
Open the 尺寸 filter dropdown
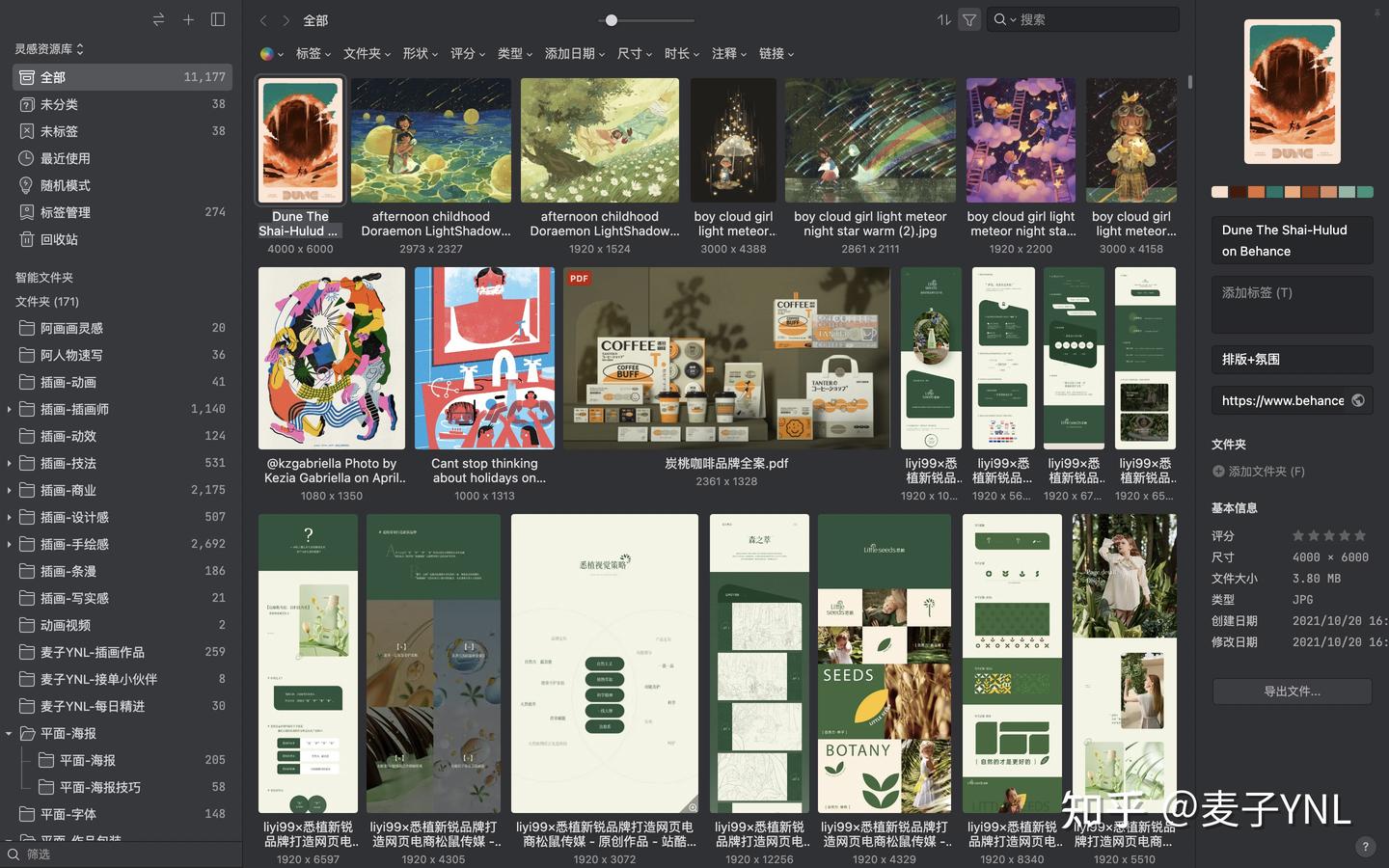click(x=635, y=54)
